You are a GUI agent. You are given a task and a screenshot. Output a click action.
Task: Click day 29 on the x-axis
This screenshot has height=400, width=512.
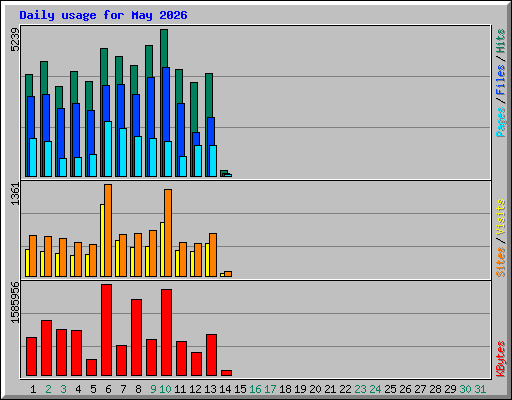tap(450, 389)
